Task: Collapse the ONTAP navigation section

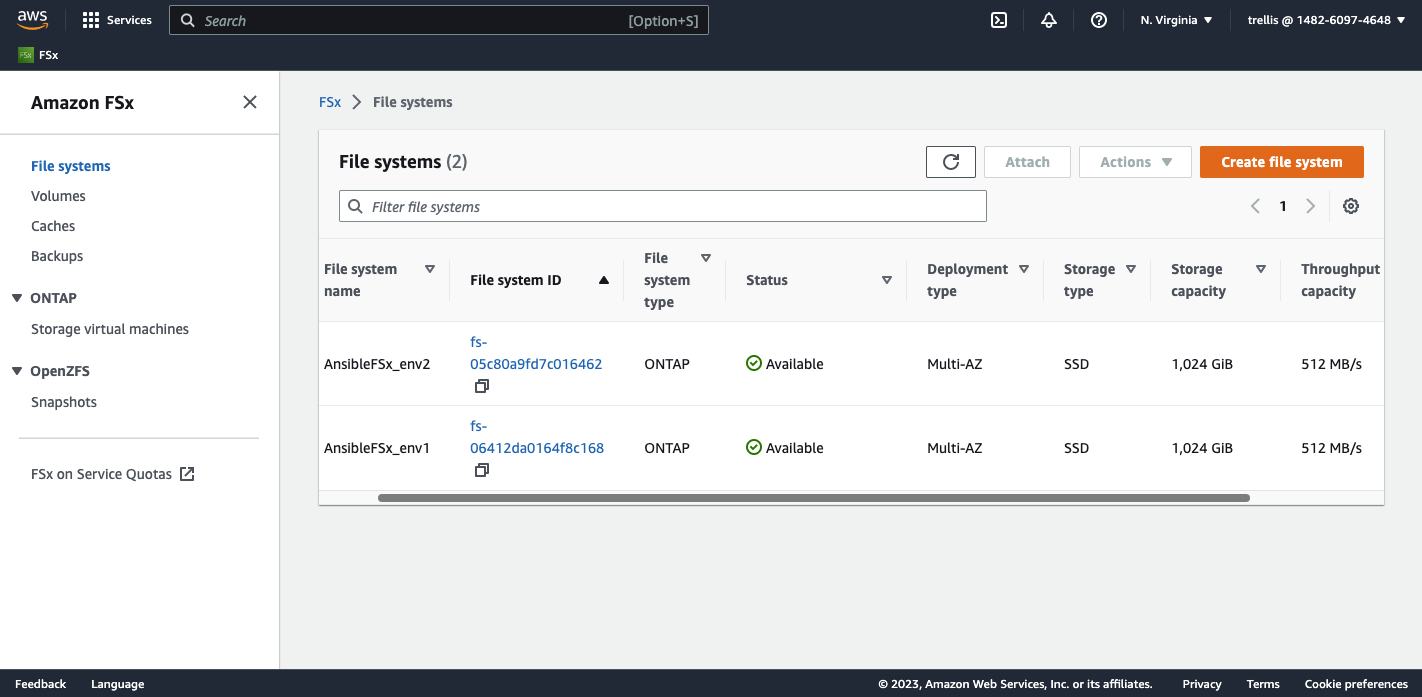Action: pos(17,298)
